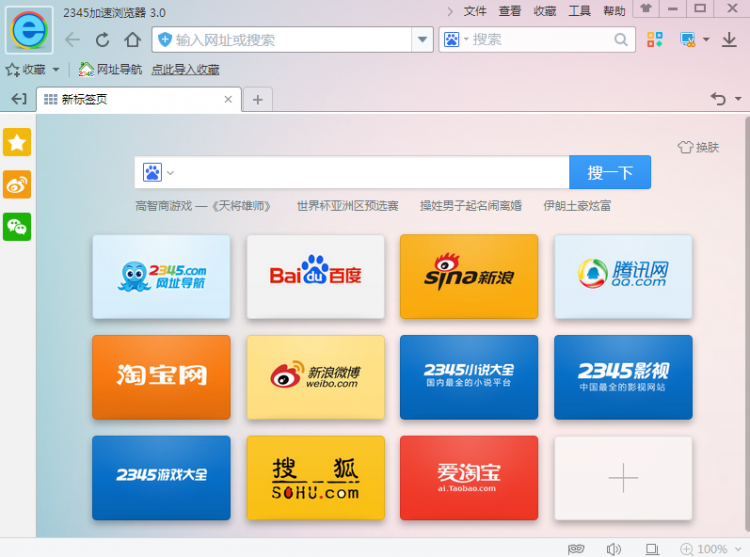Go back with the back arrow

(73, 40)
